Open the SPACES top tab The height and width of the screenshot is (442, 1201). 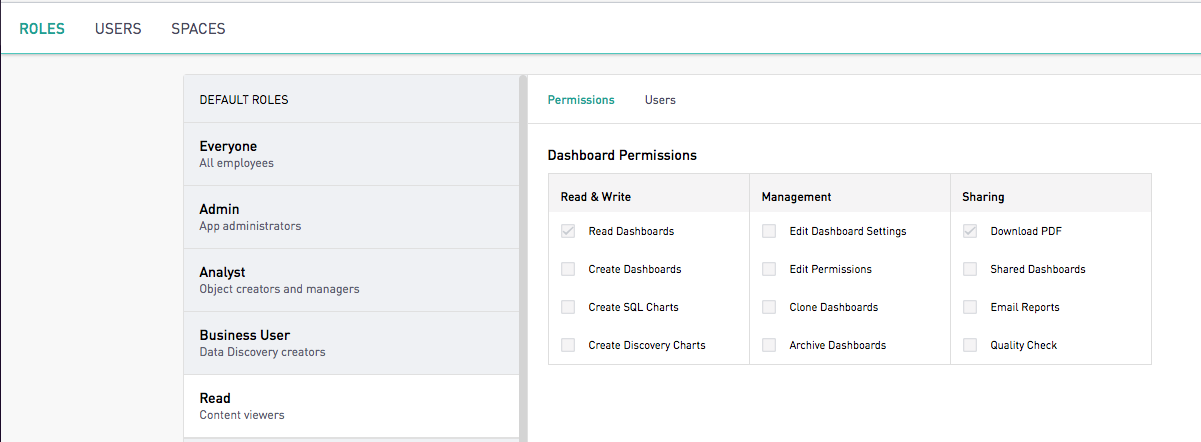coord(198,29)
